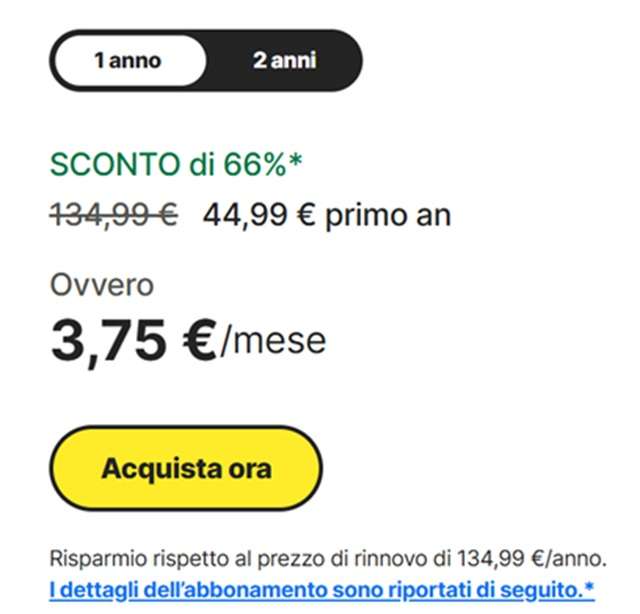Screen dimensions: 640x614
Task: Click the large "3,75" monthly amount
Action: click(x=109, y=341)
